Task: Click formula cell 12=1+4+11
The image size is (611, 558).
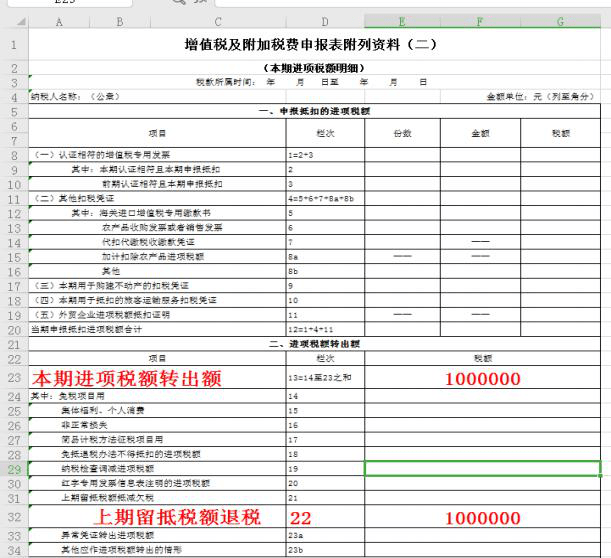Action: [325, 330]
